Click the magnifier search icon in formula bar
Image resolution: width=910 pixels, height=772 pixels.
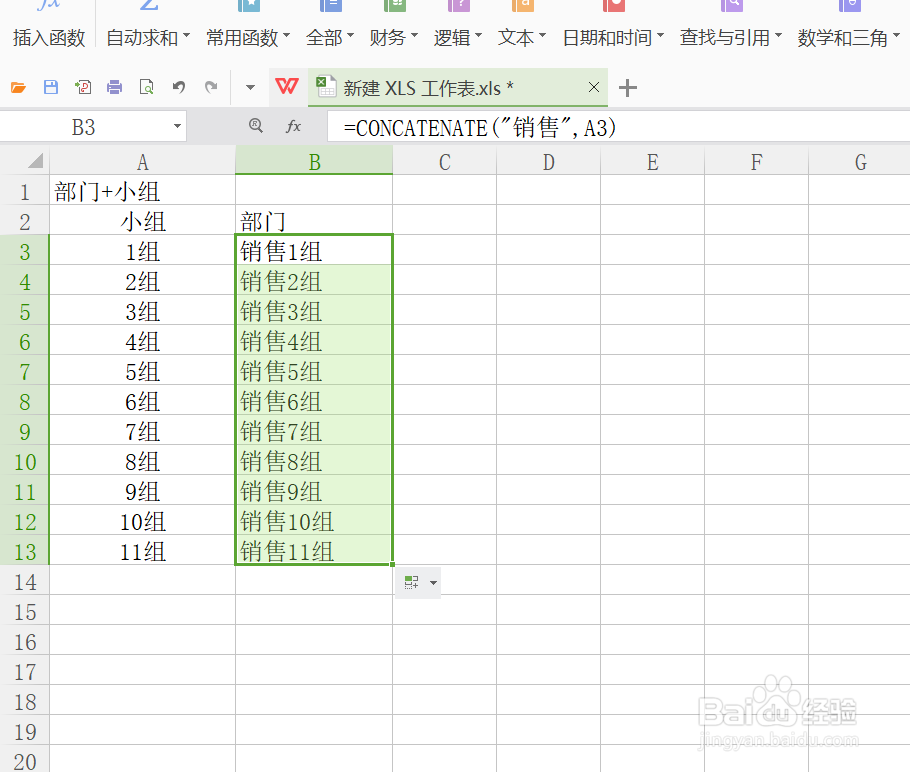point(256,127)
